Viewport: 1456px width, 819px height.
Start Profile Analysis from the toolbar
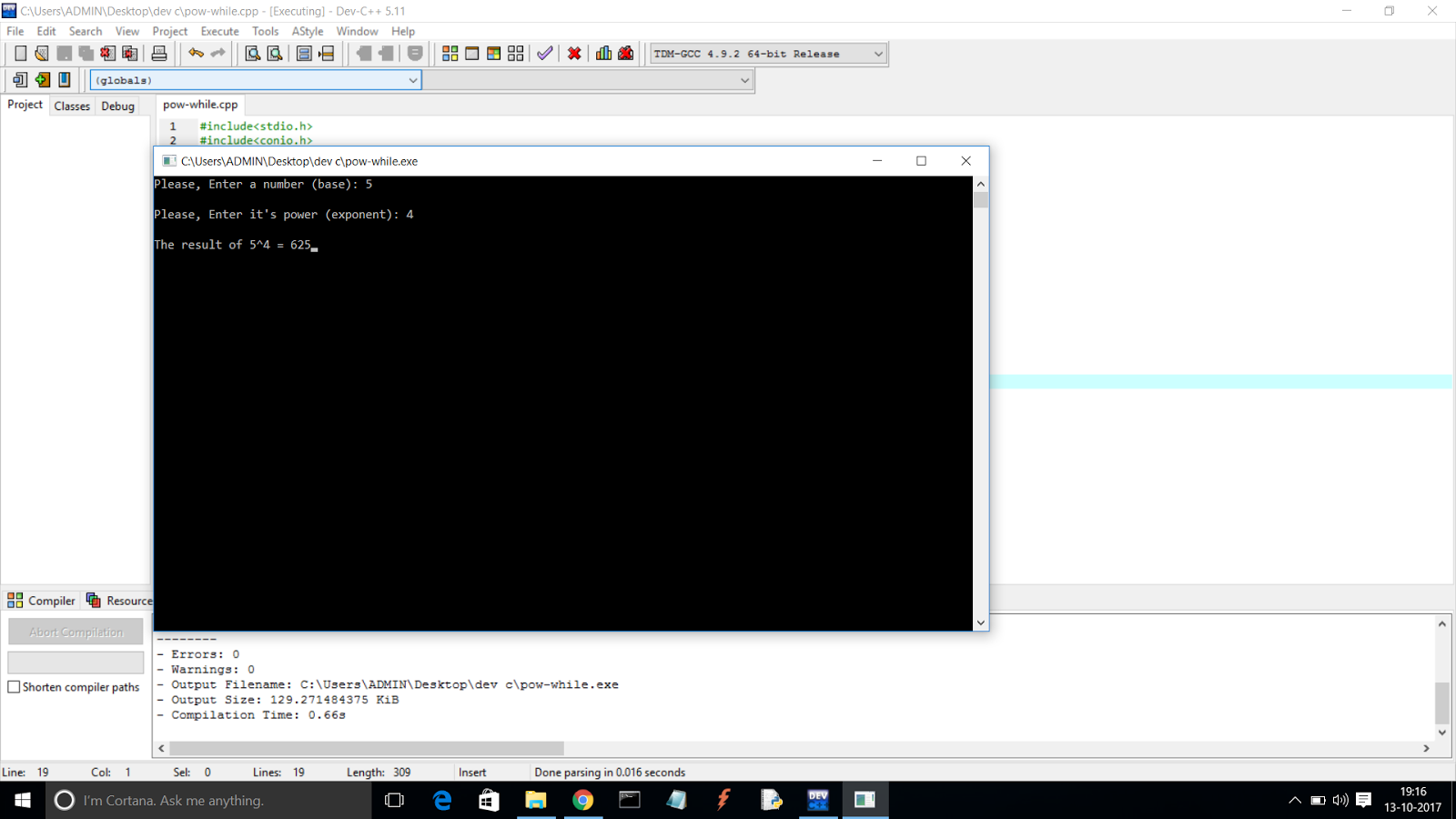[x=602, y=53]
